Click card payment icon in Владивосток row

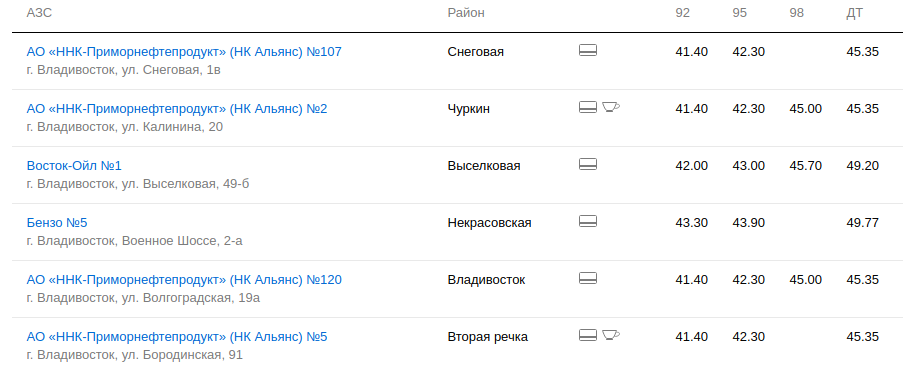(587, 278)
